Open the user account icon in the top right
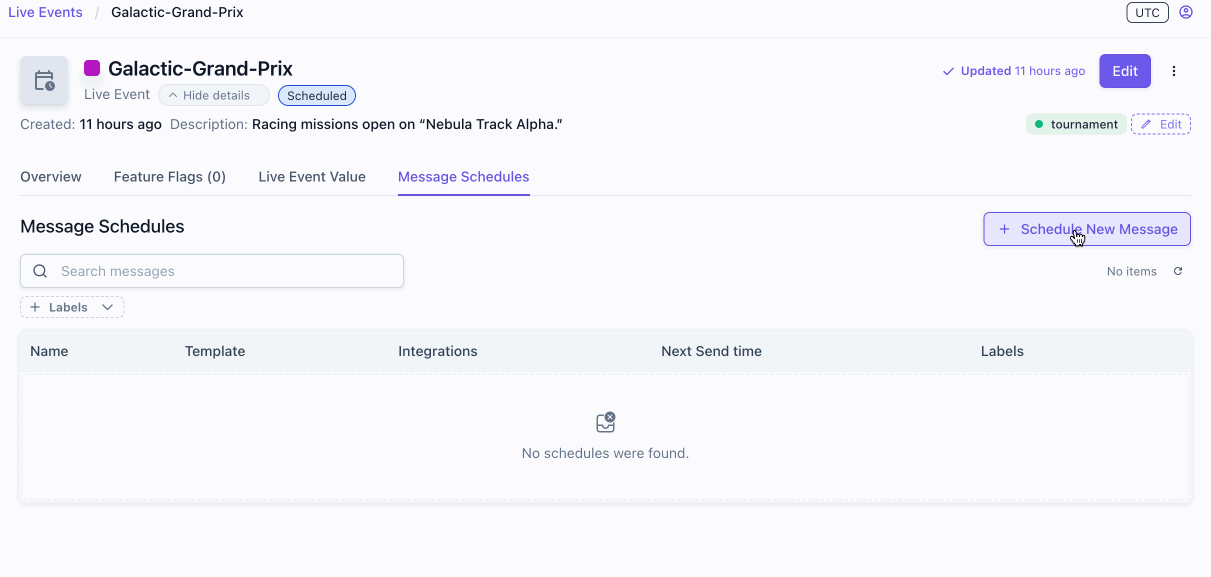 1186,12
